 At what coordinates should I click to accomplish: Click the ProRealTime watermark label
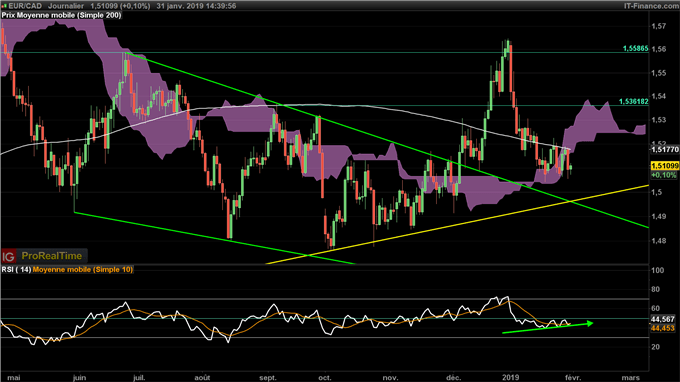52,256
